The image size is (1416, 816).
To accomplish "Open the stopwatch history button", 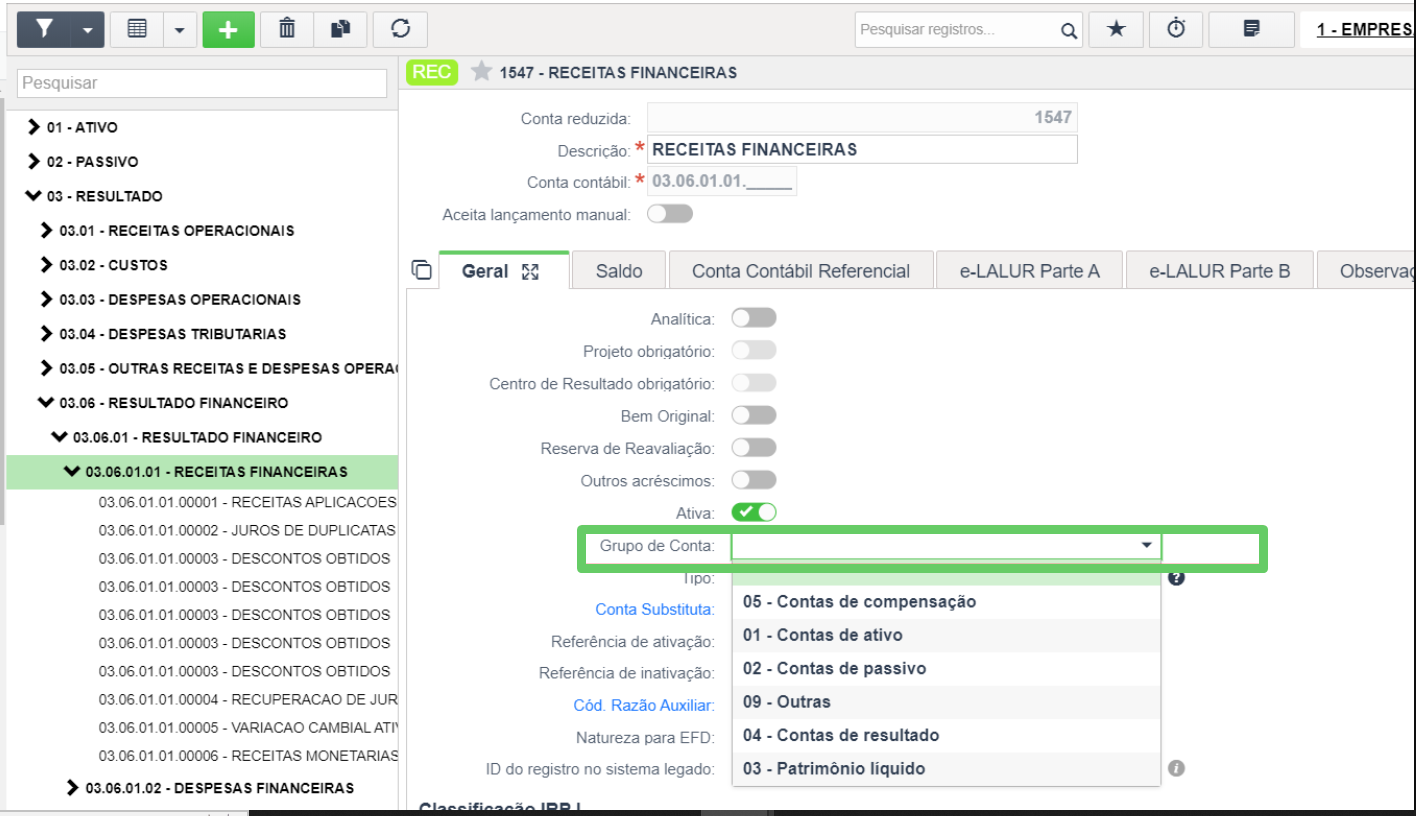I will [x=1176, y=29].
